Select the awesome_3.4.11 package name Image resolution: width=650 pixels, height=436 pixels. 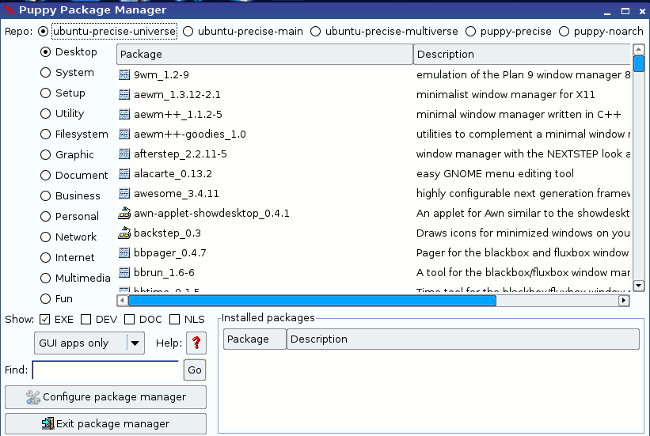click(176, 194)
